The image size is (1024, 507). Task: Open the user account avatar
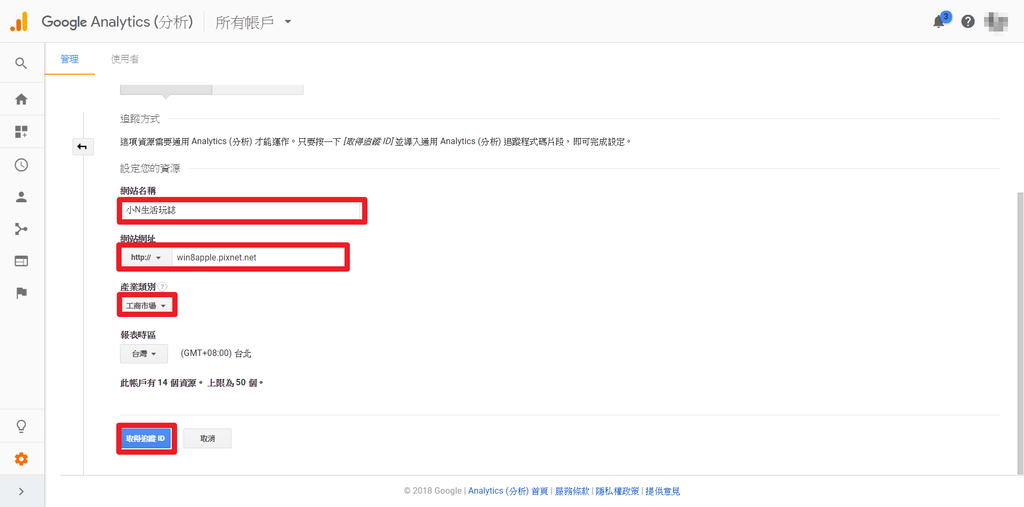click(996, 22)
